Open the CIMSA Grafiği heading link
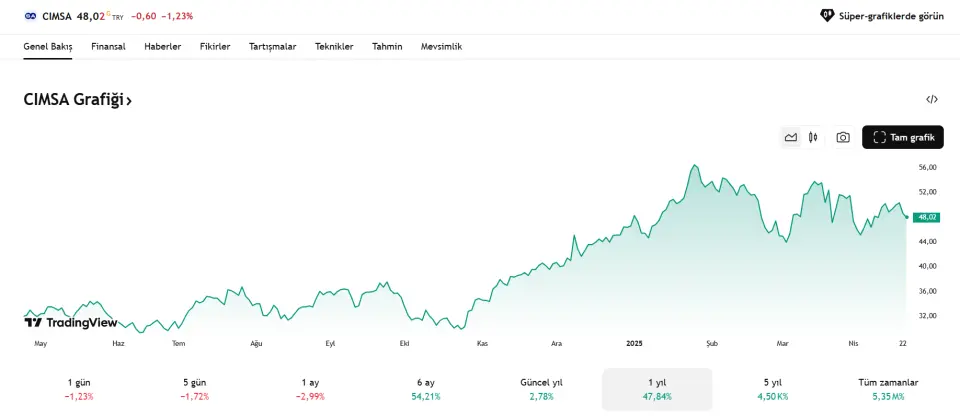This screenshot has height=418, width=960. click(x=78, y=100)
